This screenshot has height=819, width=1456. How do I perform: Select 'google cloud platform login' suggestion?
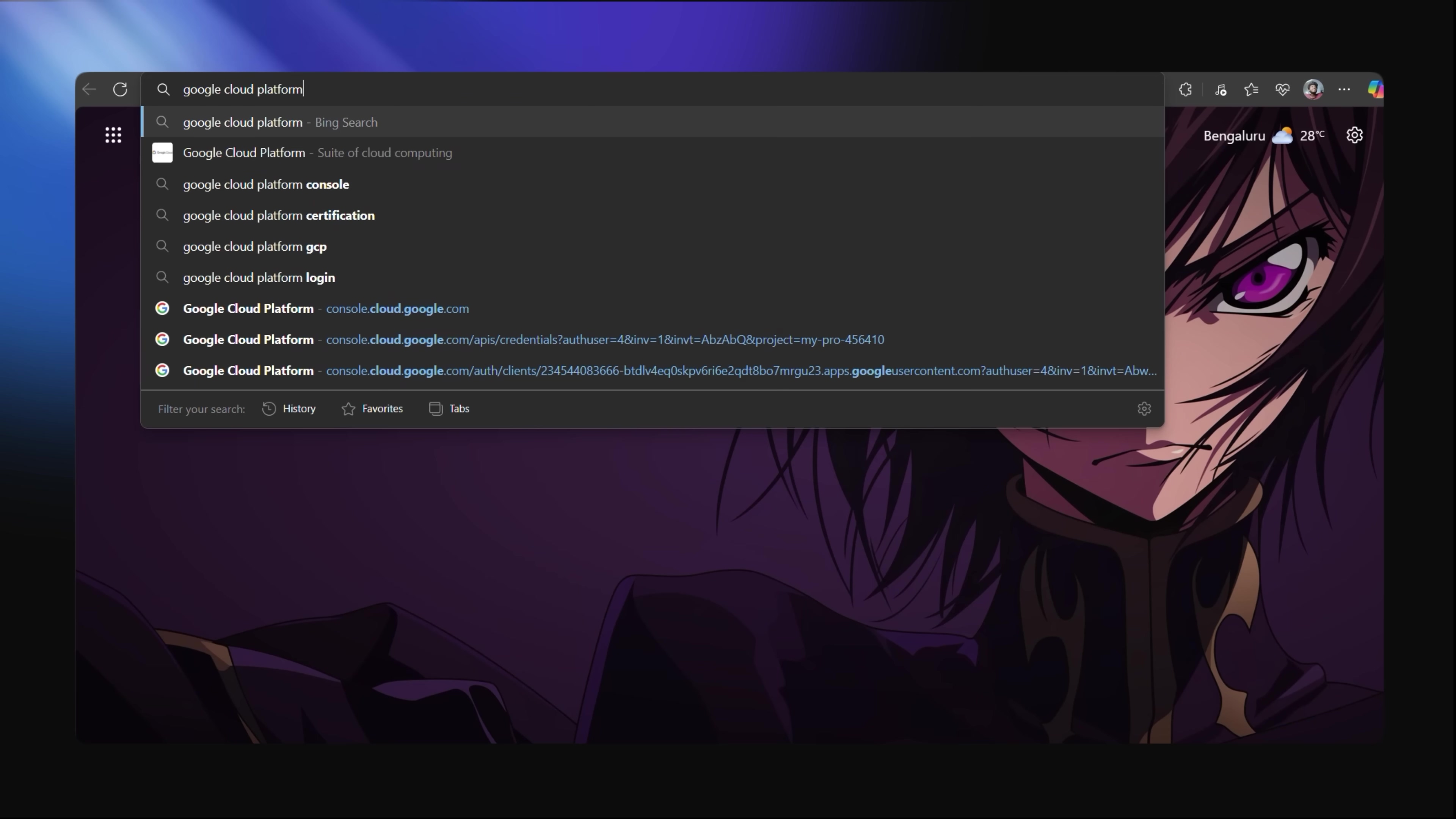tap(652, 278)
